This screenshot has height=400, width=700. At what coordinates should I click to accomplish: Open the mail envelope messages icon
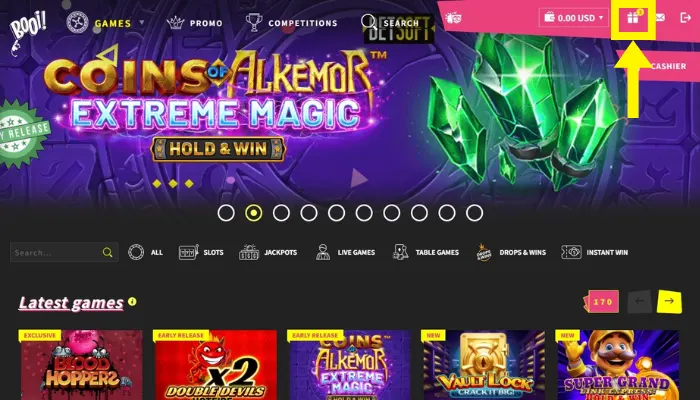tap(660, 18)
